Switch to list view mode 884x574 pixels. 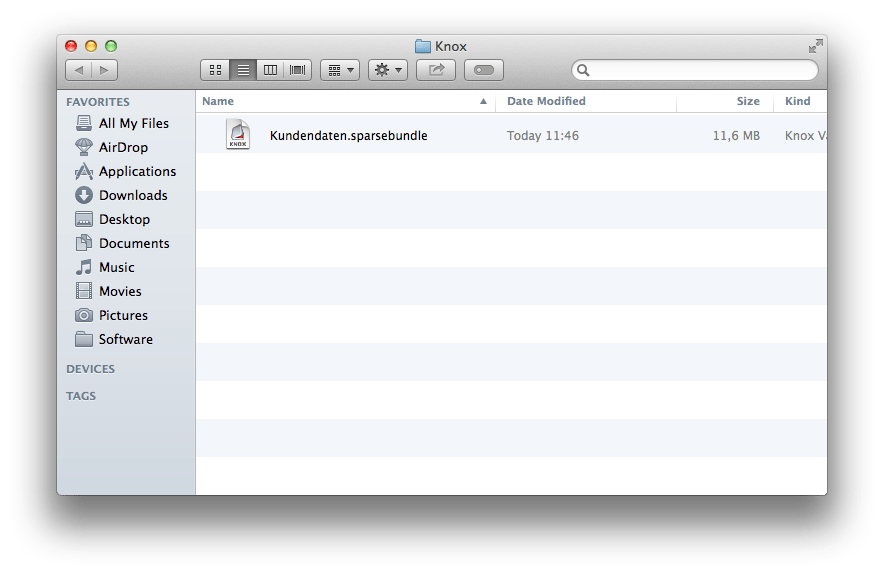243,70
